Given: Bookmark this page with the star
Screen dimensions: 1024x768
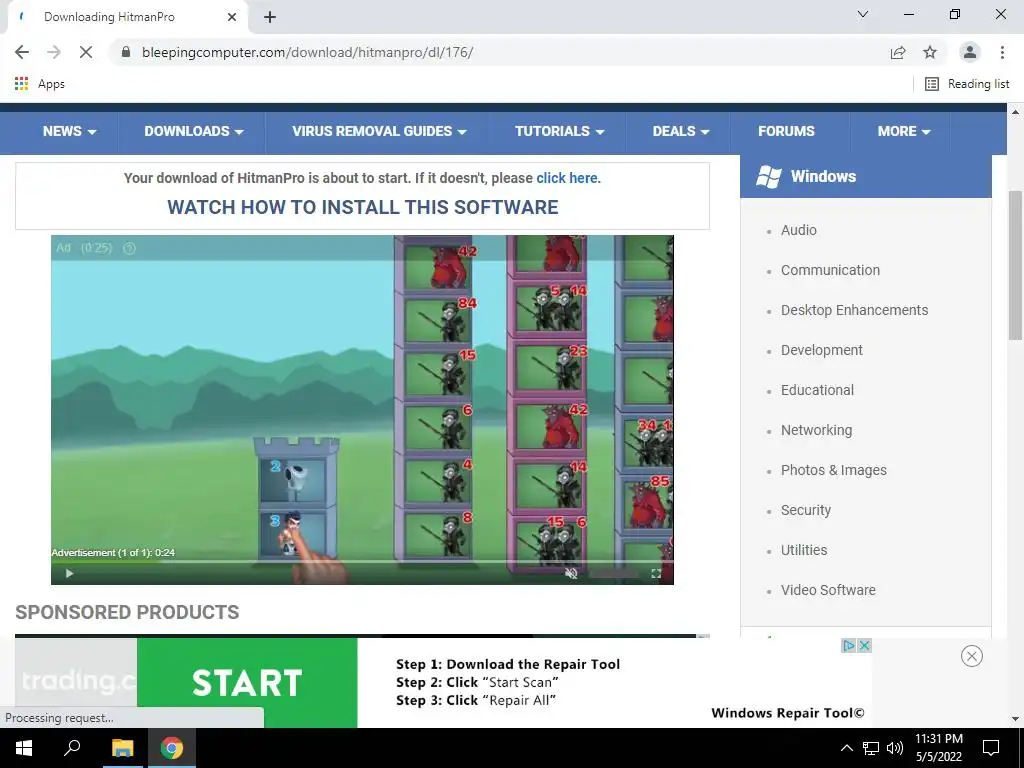Looking at the screenshot, I should coord(930,52).
